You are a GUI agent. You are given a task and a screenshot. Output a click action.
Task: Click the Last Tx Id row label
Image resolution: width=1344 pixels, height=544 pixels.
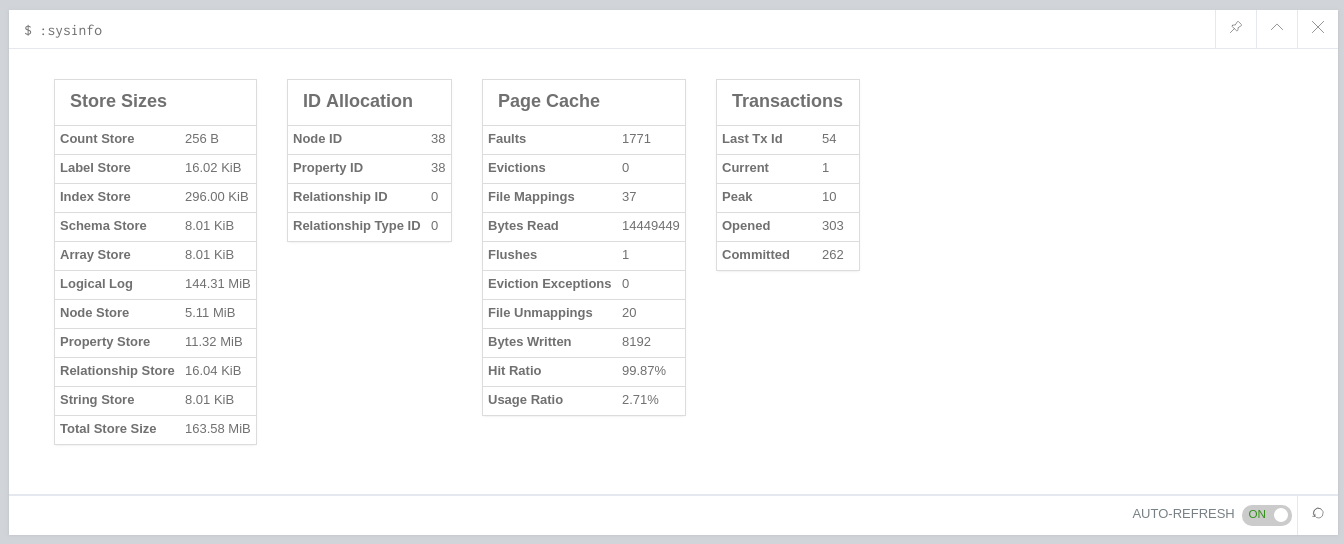(752, 139)
